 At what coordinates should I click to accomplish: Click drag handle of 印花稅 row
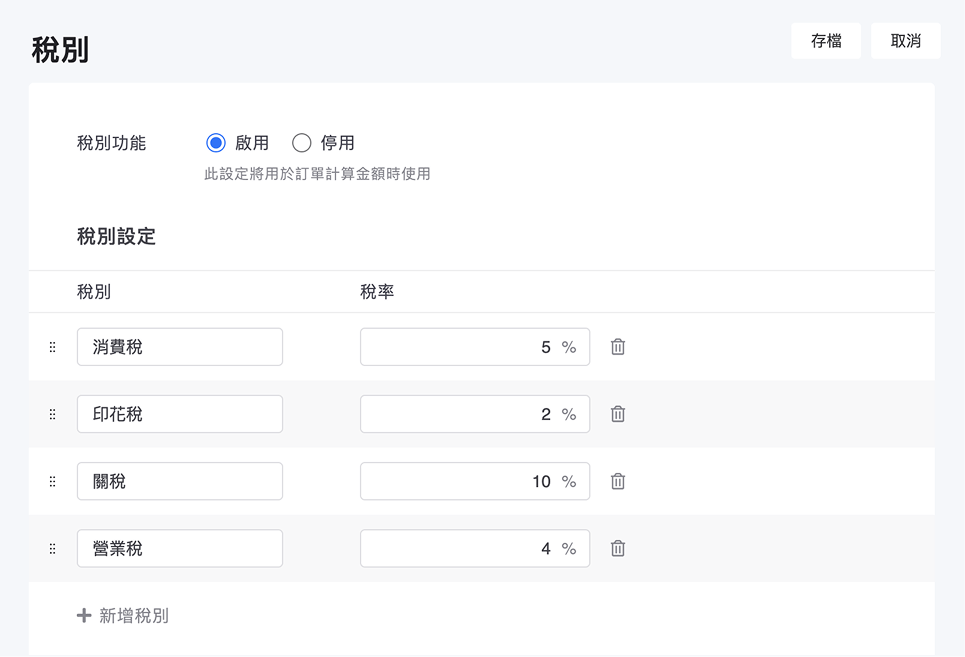tap(52, 414)
